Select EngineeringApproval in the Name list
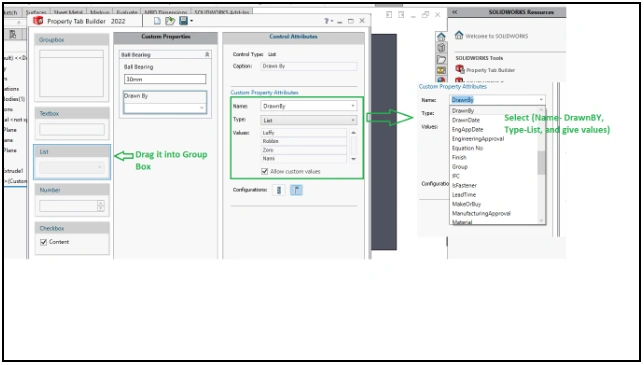The width and height of the screenshot is (644, 365). 478,139
